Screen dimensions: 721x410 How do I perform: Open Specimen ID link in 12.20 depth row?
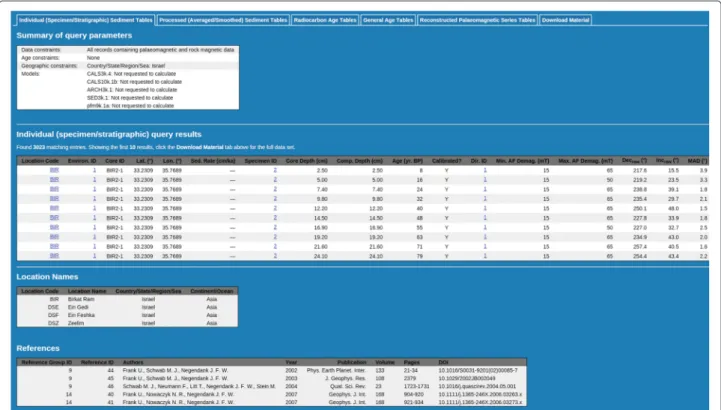point(275,208)
